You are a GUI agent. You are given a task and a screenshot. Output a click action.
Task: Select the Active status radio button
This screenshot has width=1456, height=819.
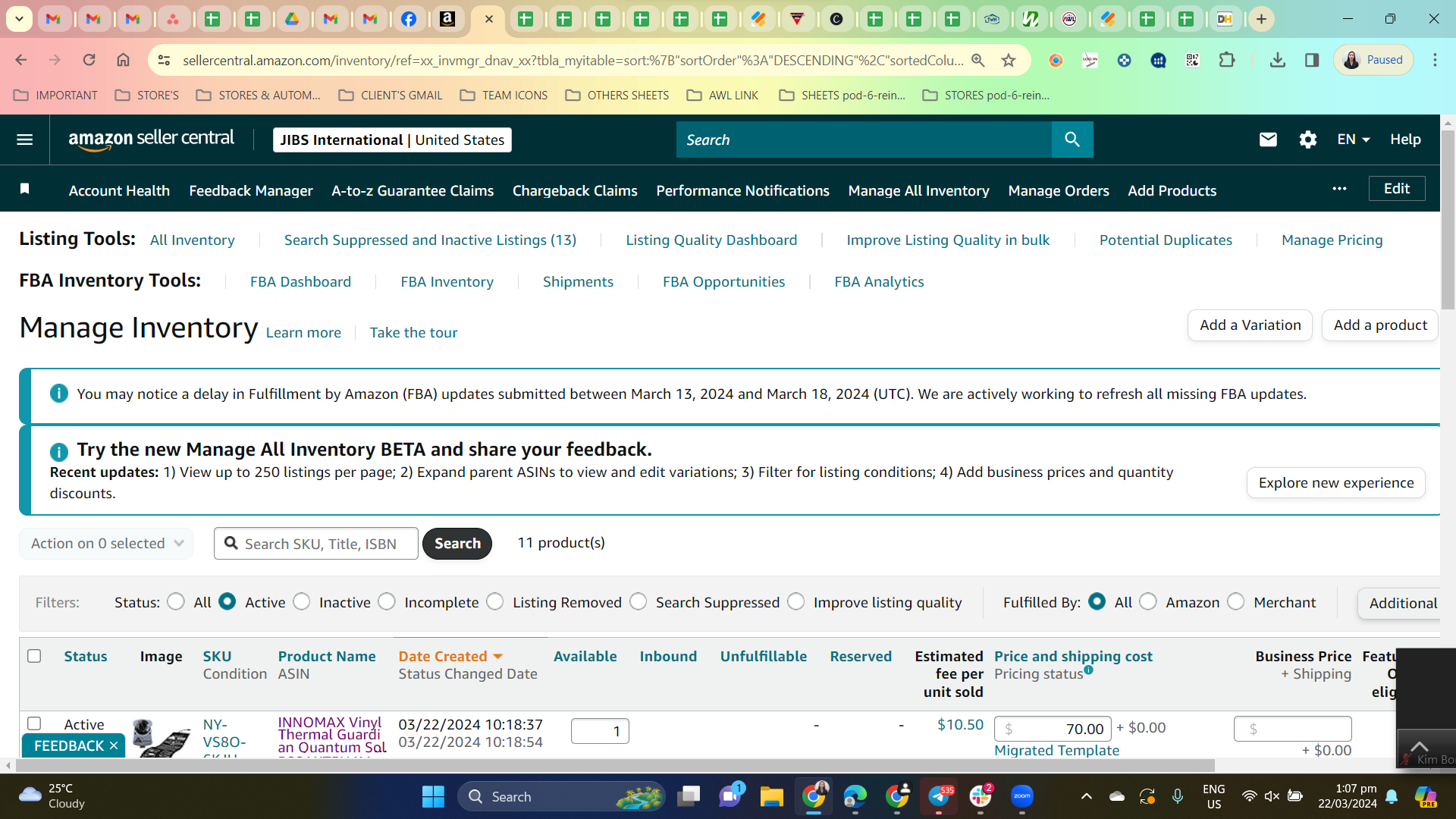click(227, 602)
